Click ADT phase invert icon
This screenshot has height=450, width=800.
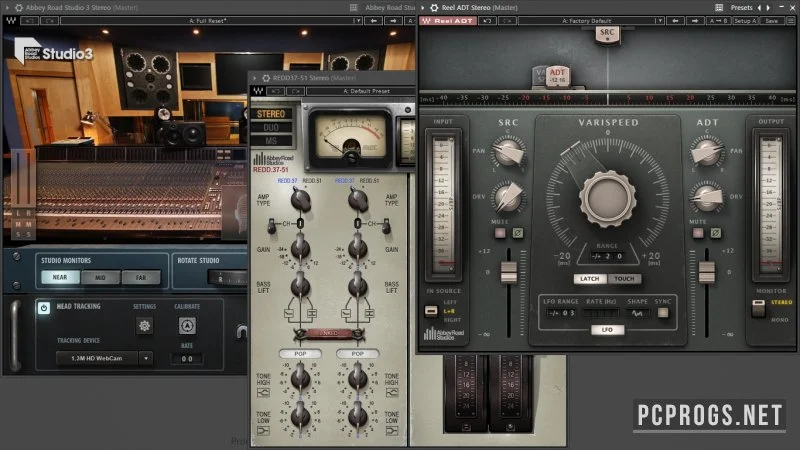click(715, 233)
